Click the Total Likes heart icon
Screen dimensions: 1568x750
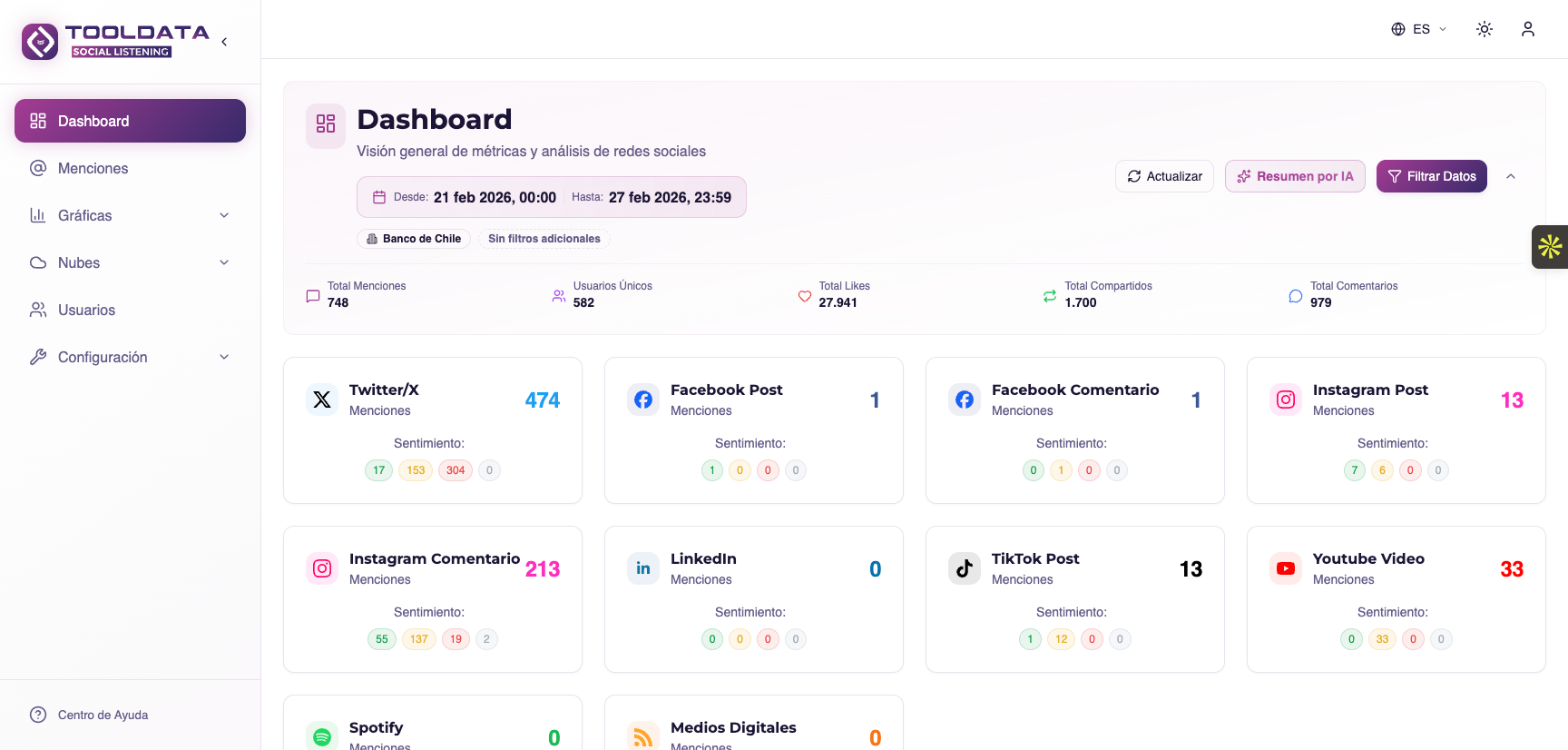pos(804,296)
